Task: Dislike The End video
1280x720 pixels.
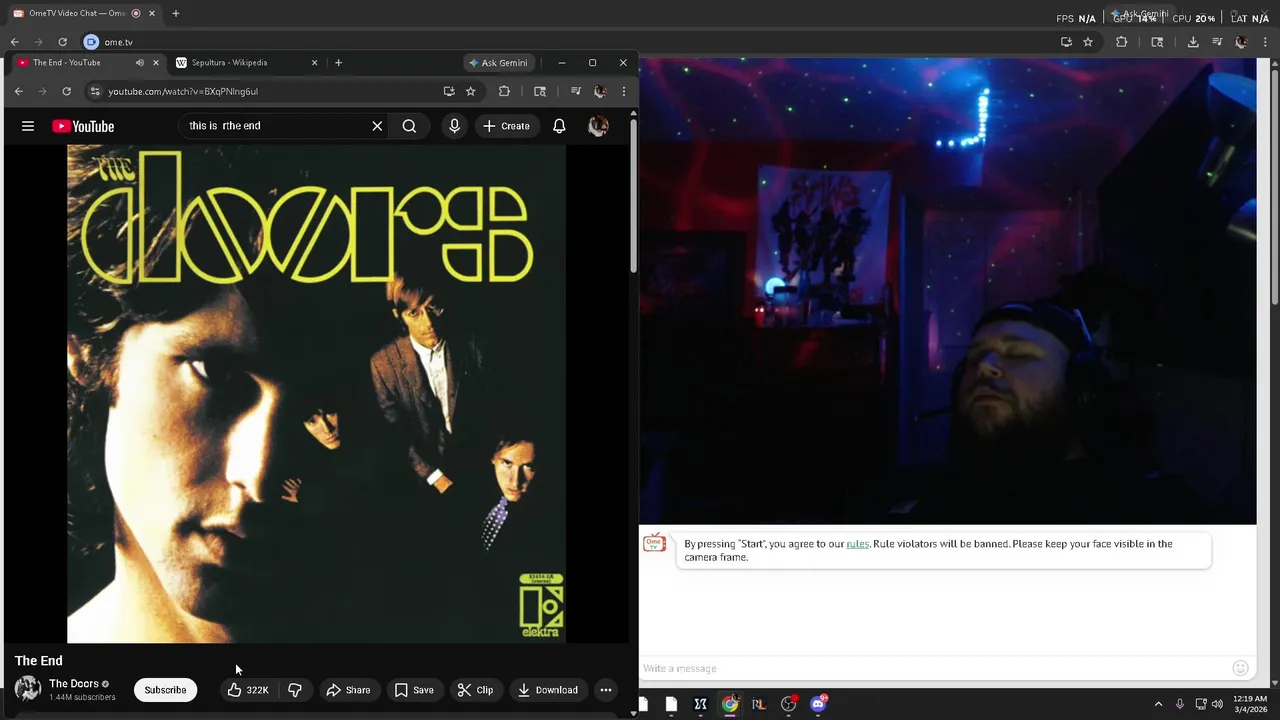Action: click(x=295, y=690)
